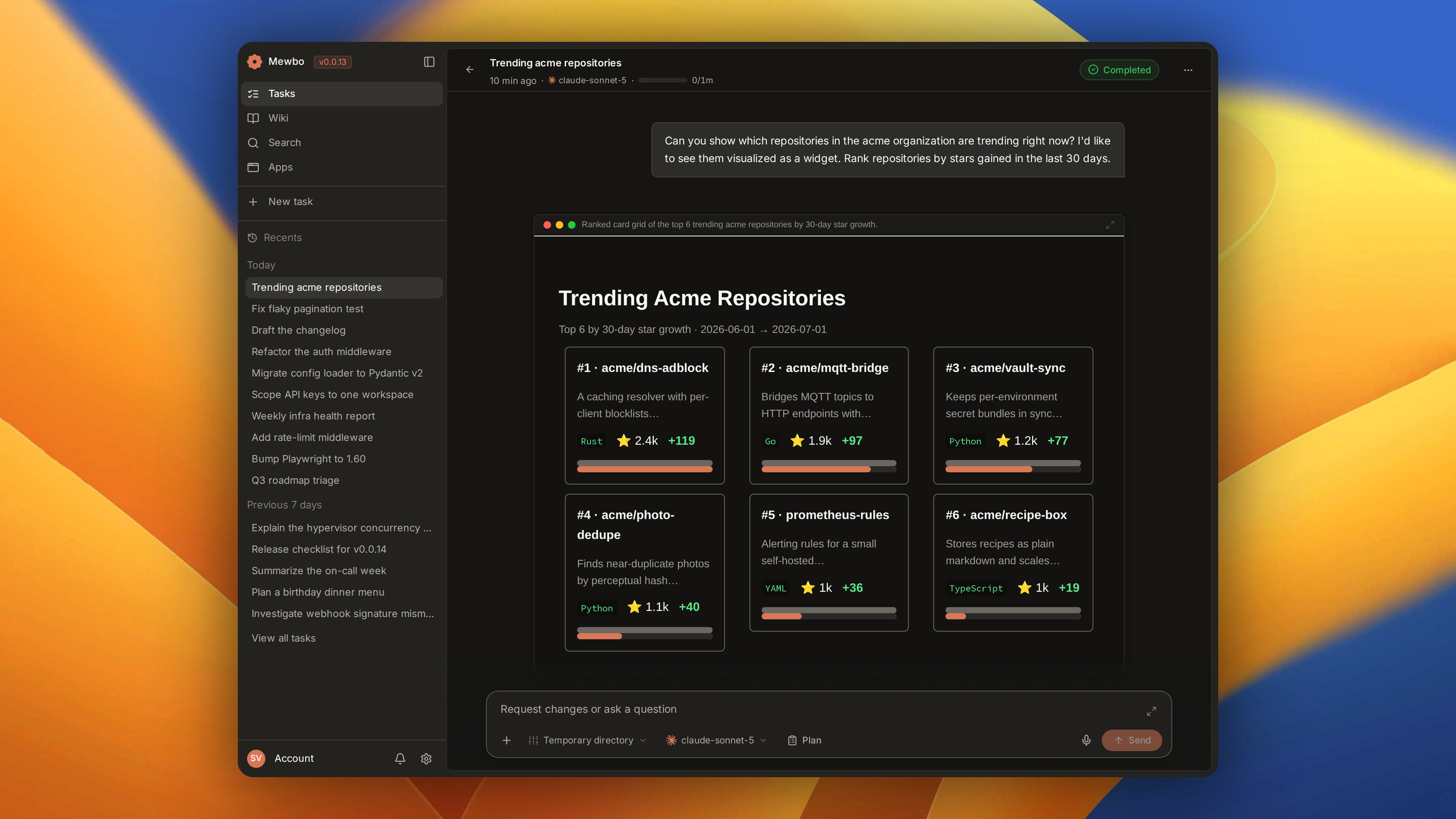1456x819 pixels.
Task: Click the user prompt message bubble
Action: tap(888, 150)
